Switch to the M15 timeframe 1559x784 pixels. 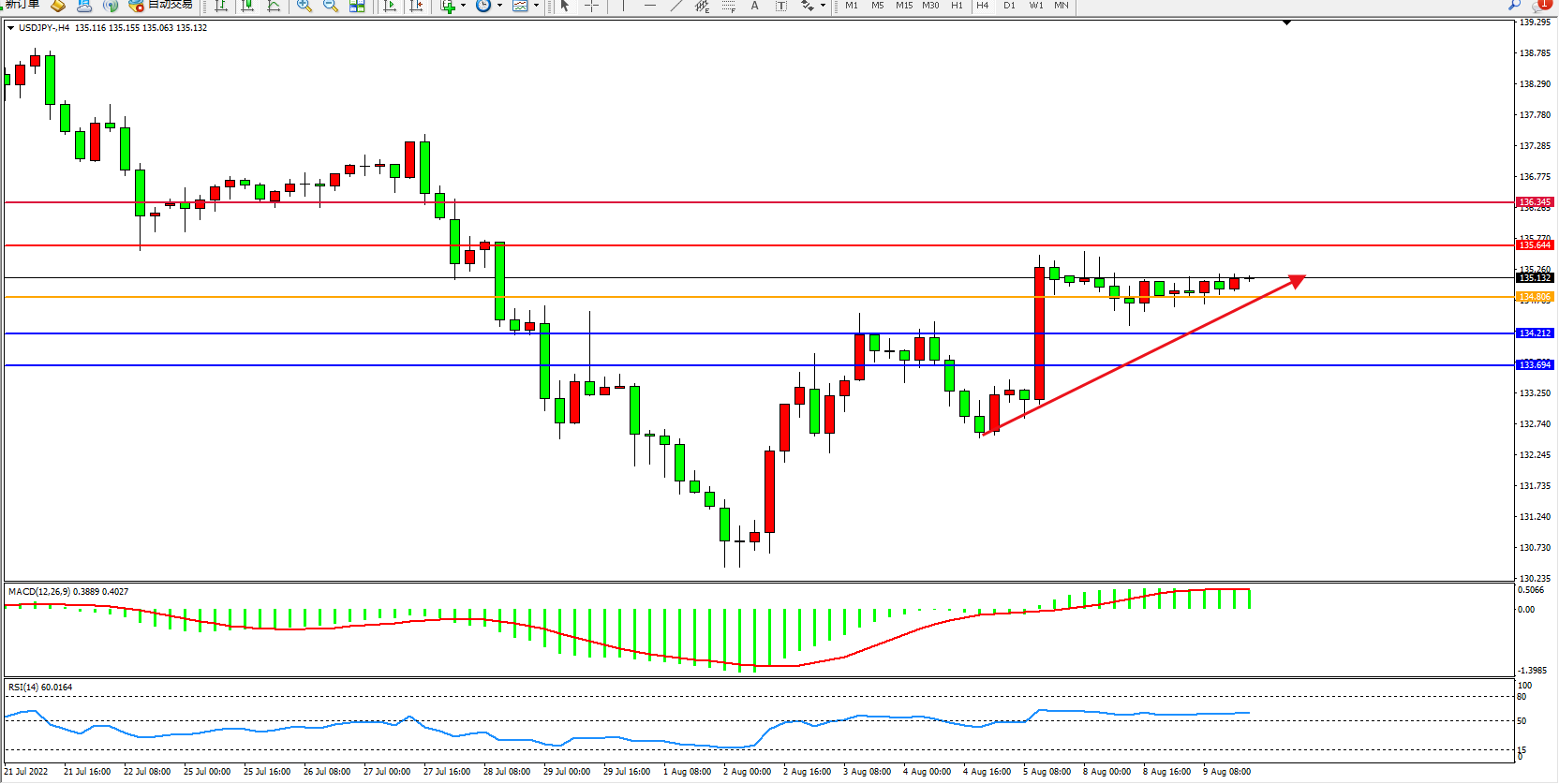(903, 6)
